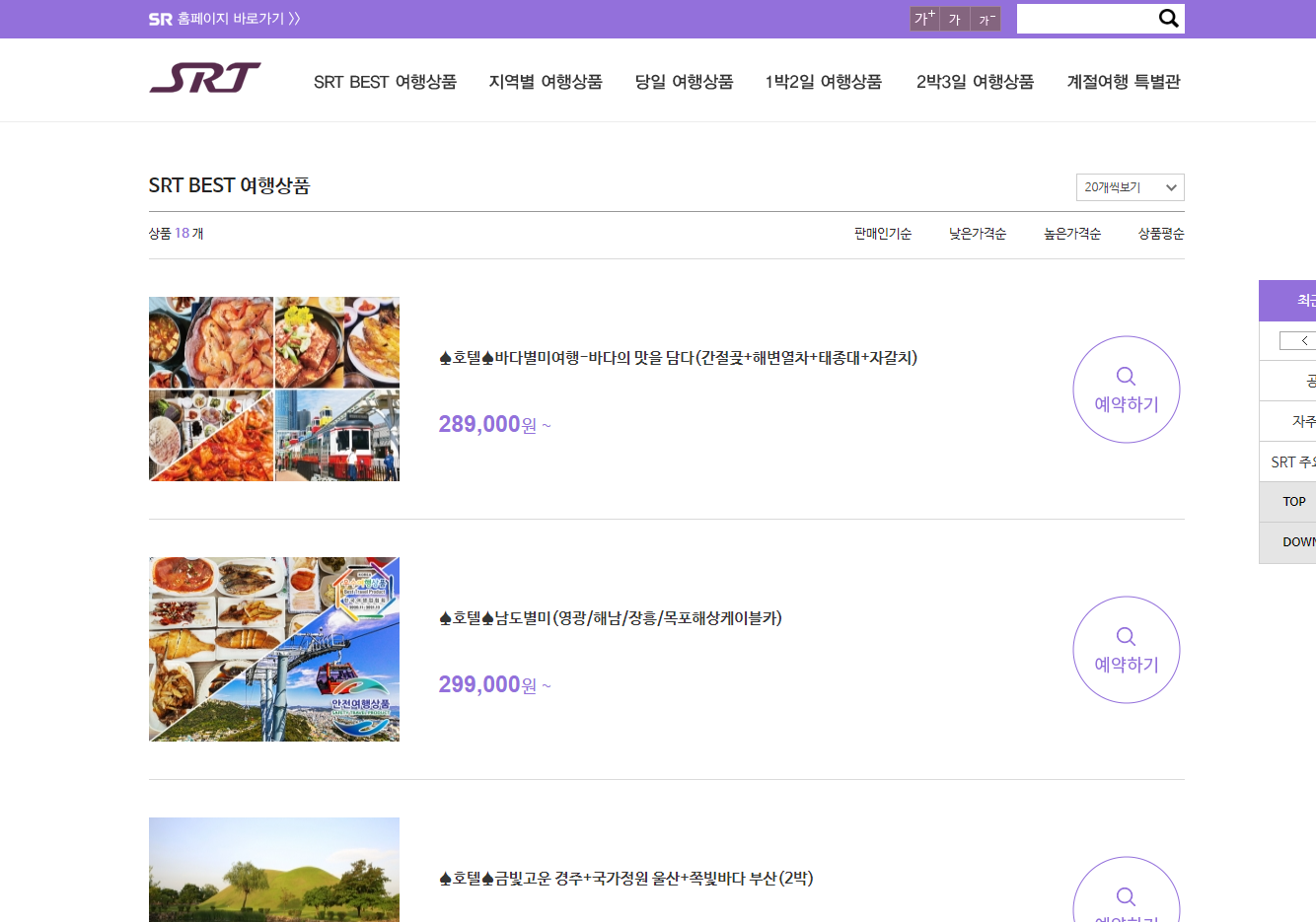Reset font size with middle 가 button

coord(955,19)
